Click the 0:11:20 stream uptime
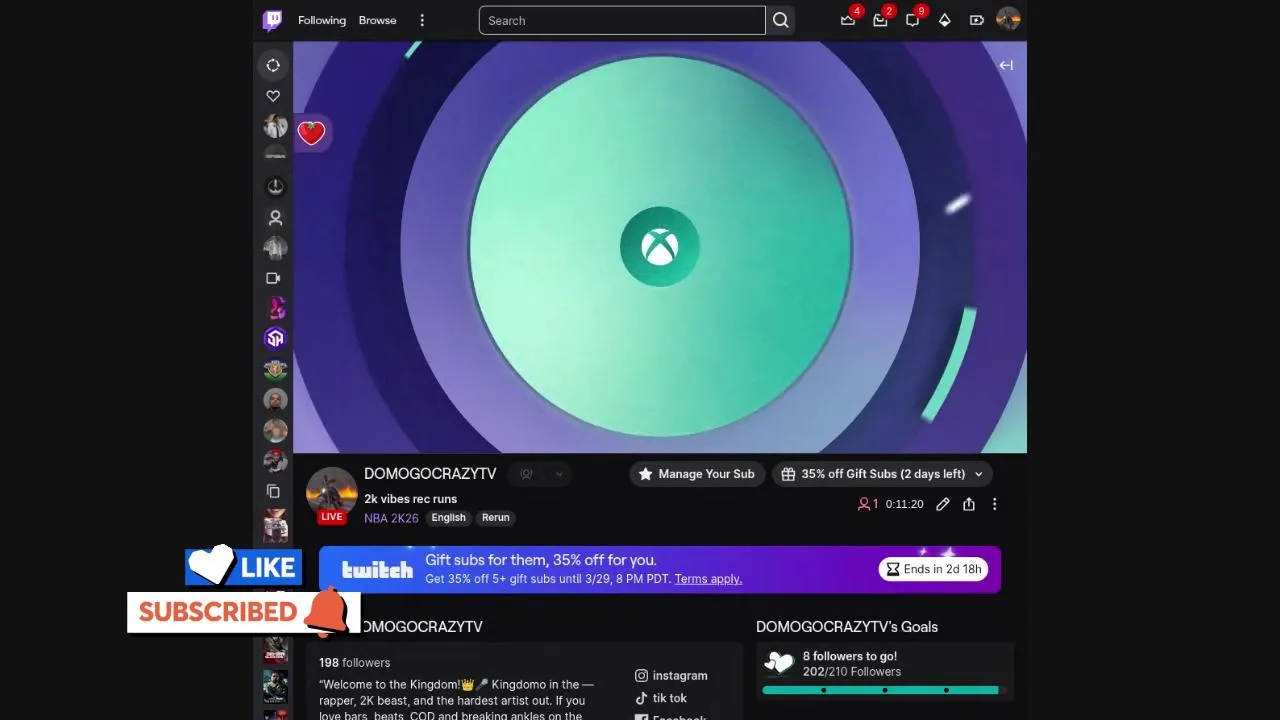The height and width of the screenshot is (720, 1280). (x=904, y=504)
